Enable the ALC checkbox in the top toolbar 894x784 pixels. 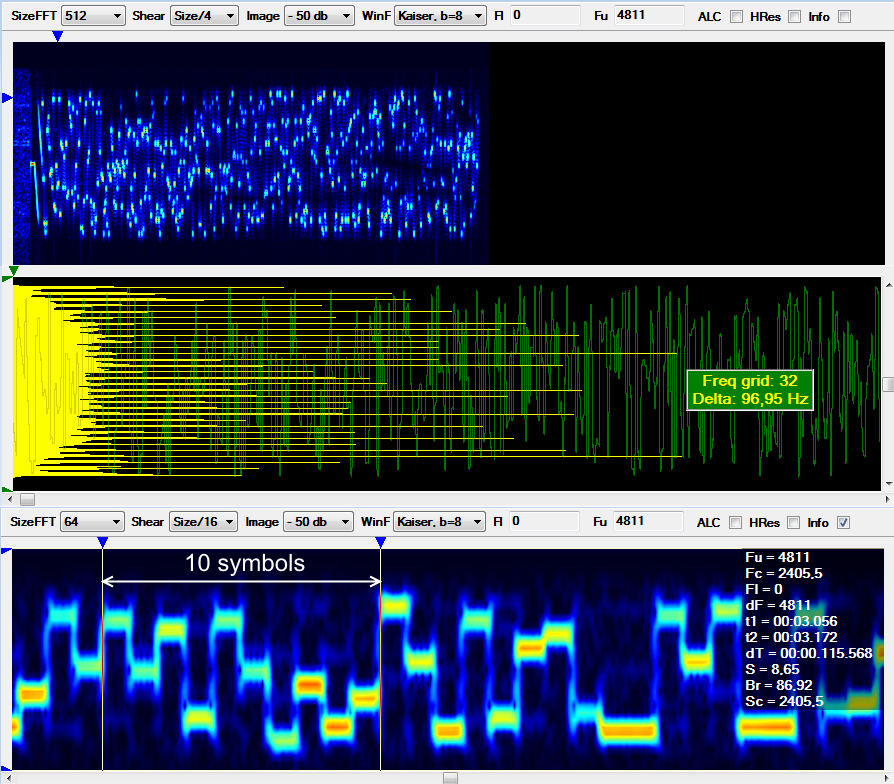[735, 16]
